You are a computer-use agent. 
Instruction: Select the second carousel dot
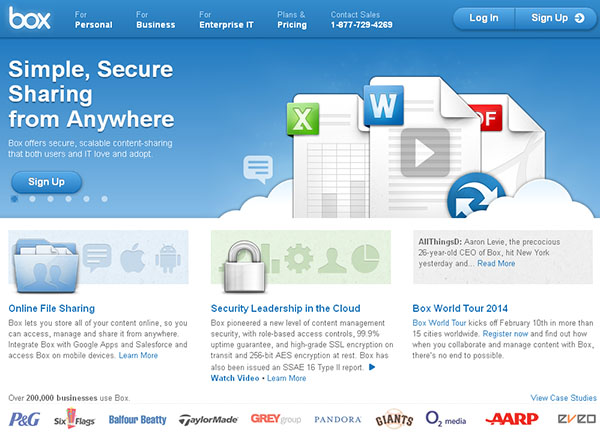(33, 199)
